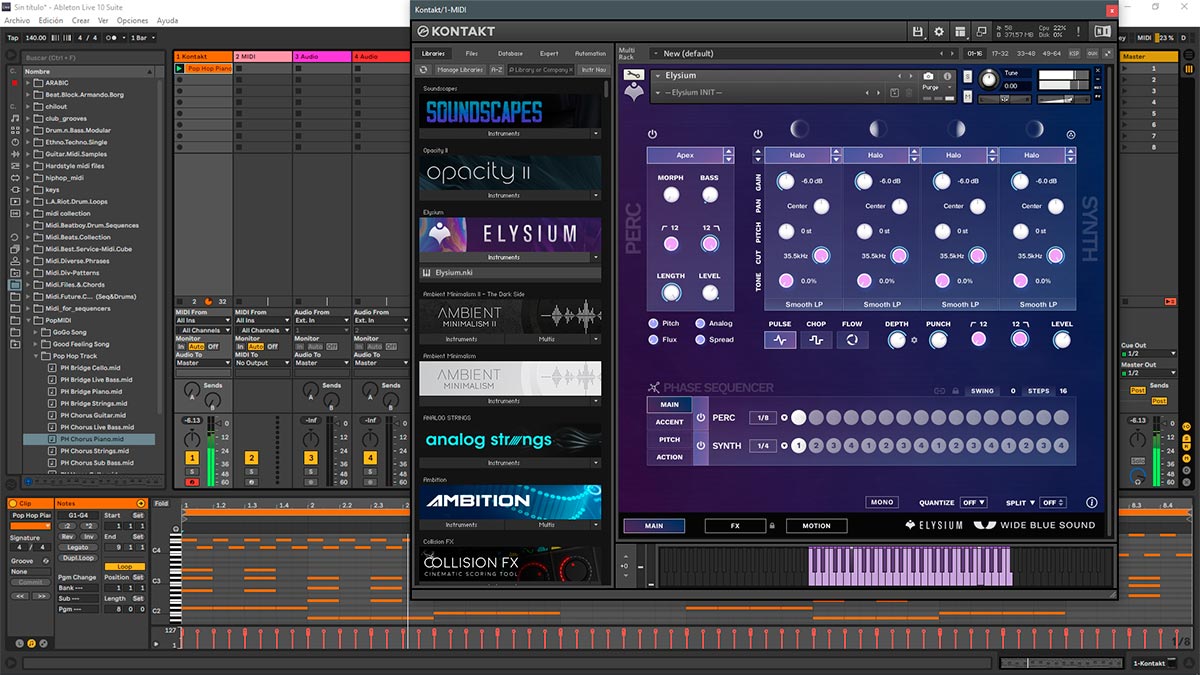Refresh the Kontakt libraries list

point(424,70)
